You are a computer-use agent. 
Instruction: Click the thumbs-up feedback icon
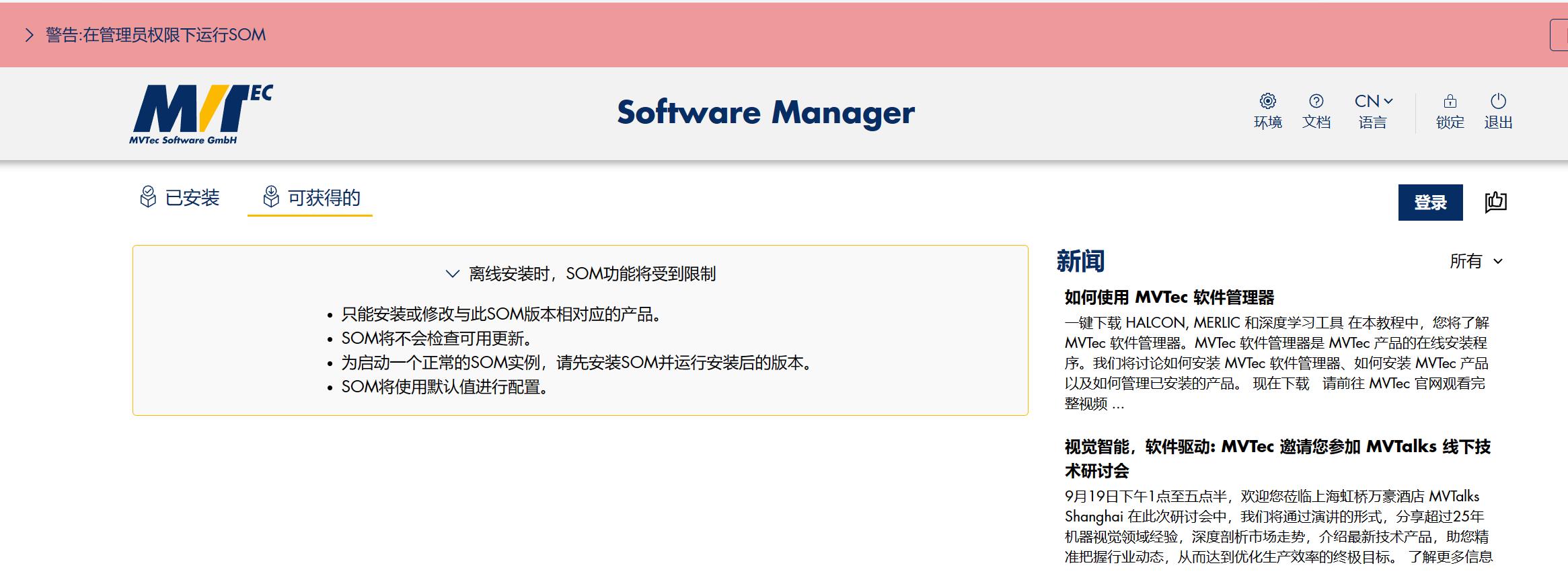click(x=1495, y=202)
